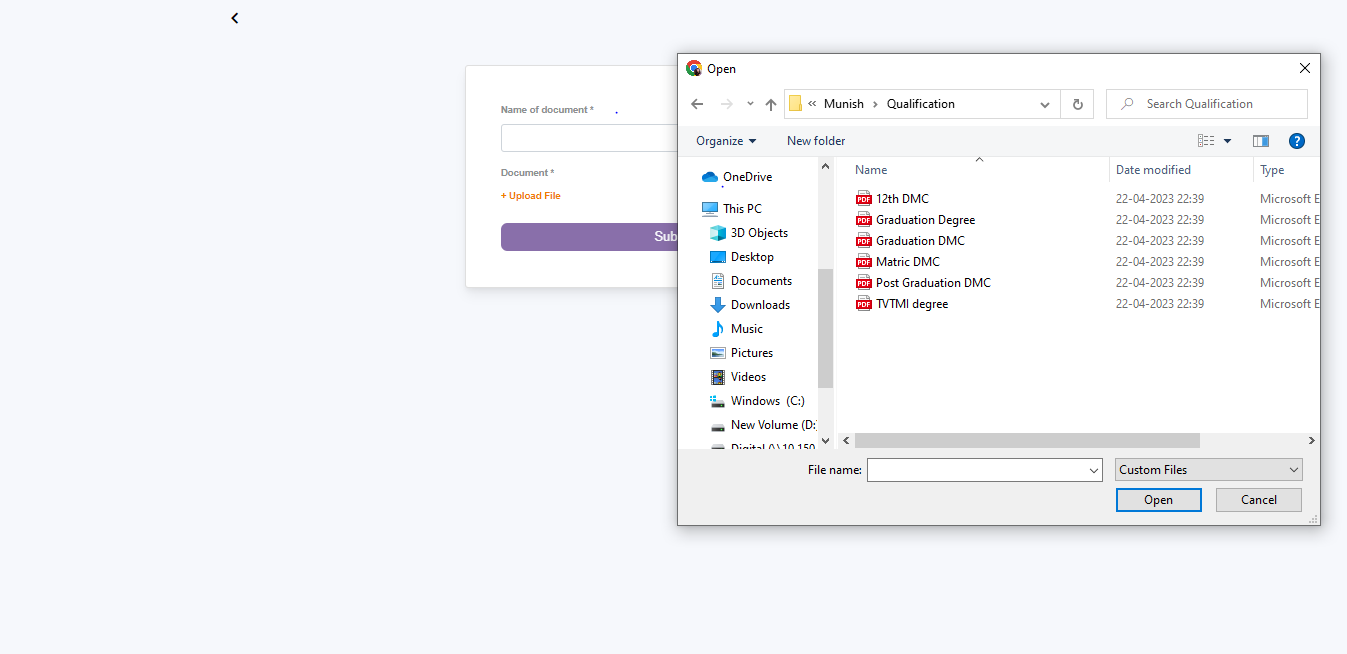Open OneDrive in the navigation pane

tap(747, 177)
